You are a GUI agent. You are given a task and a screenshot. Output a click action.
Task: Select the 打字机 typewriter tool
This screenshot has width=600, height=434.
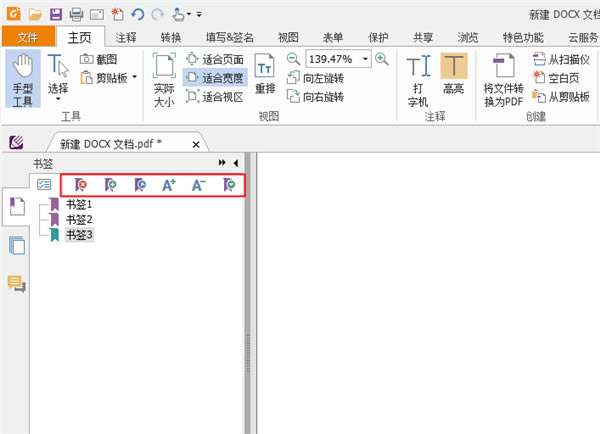coord(418,80)
